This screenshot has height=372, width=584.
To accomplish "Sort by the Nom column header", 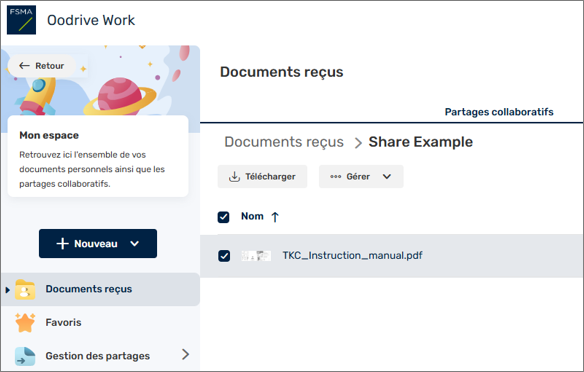I will click(252, 216).
